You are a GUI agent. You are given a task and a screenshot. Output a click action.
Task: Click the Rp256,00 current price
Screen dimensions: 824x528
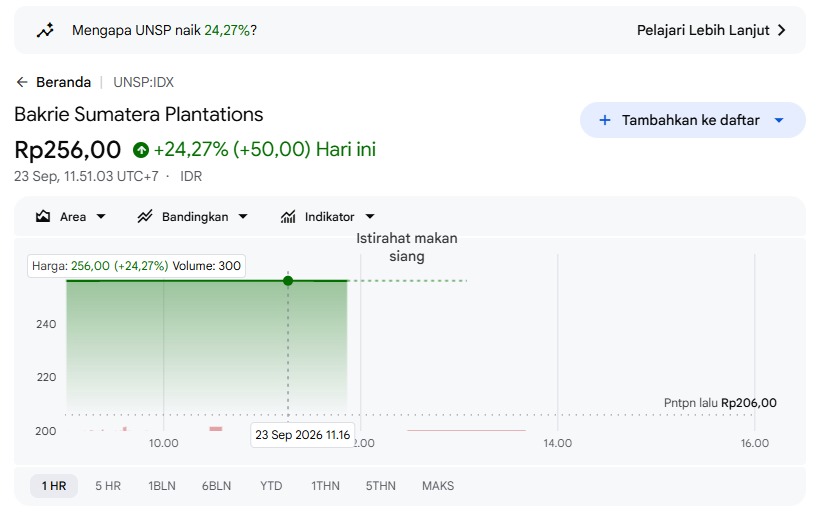point(67,150)
